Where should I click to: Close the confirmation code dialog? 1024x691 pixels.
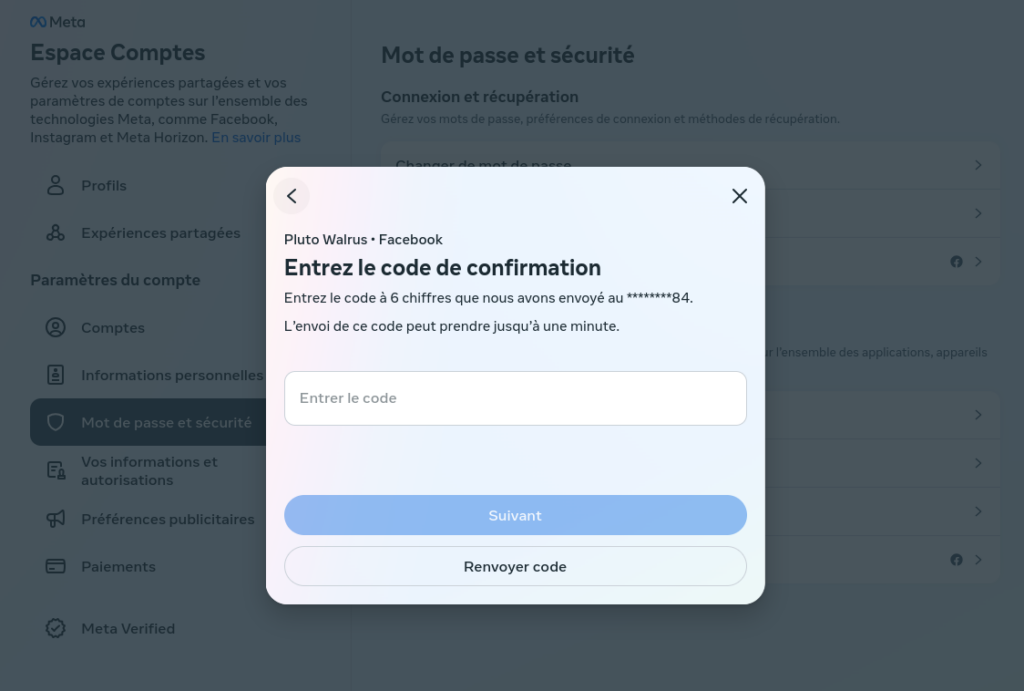coord(739,196)
